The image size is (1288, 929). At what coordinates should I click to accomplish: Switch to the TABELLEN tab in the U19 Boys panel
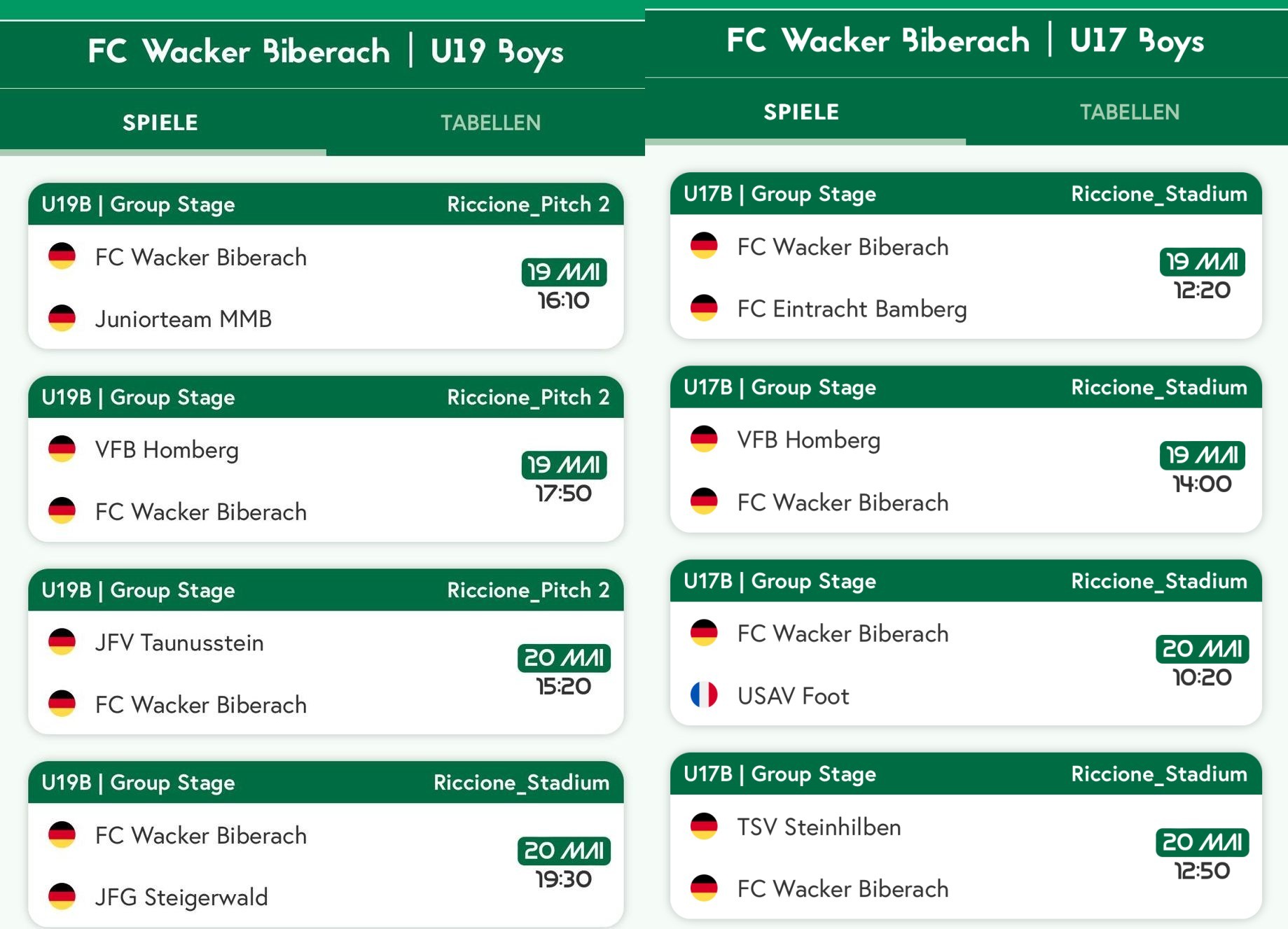pyautogui.click(x=490, y=123)
